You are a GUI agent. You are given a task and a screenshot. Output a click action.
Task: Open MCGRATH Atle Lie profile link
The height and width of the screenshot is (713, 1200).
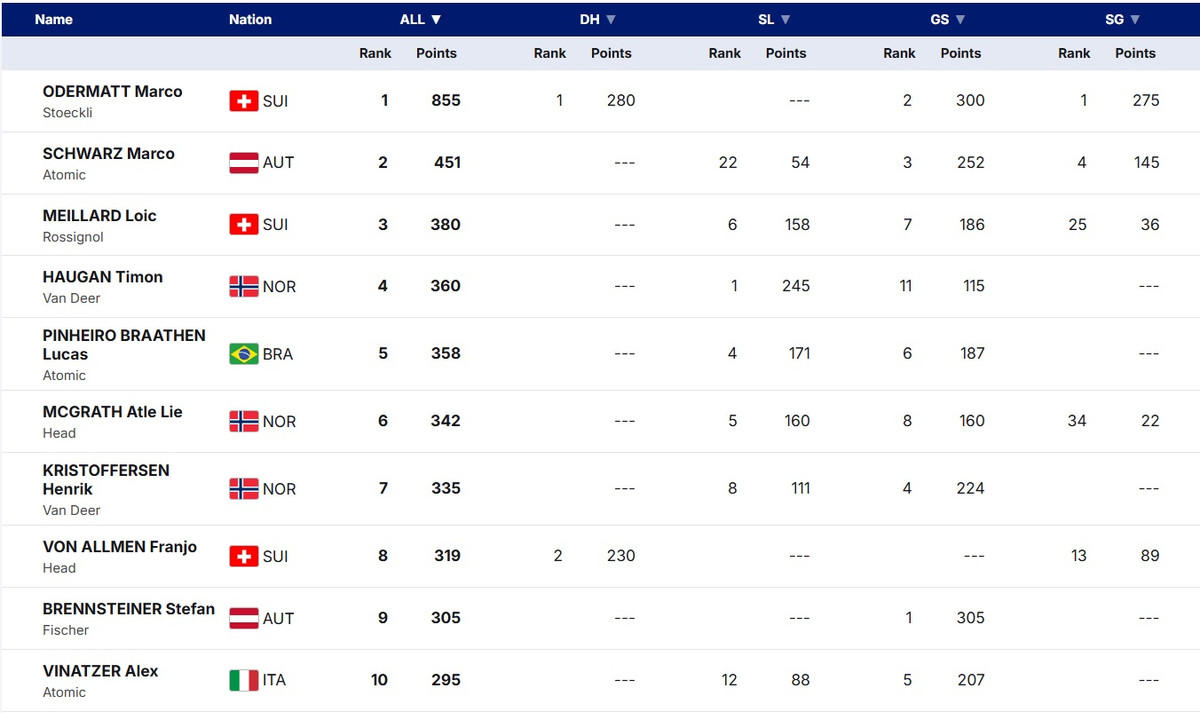[x=112, y=411]
